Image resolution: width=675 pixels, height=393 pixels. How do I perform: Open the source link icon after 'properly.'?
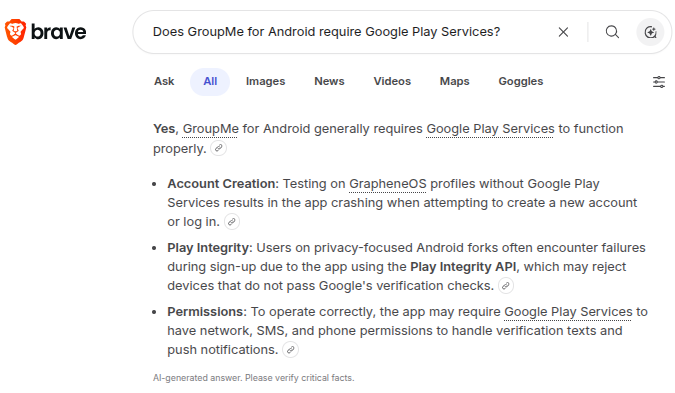tap(219, 148)
